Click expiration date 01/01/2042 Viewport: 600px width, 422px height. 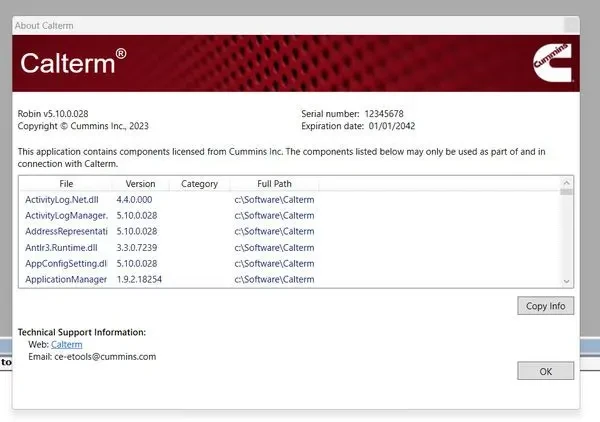[392, 126]
